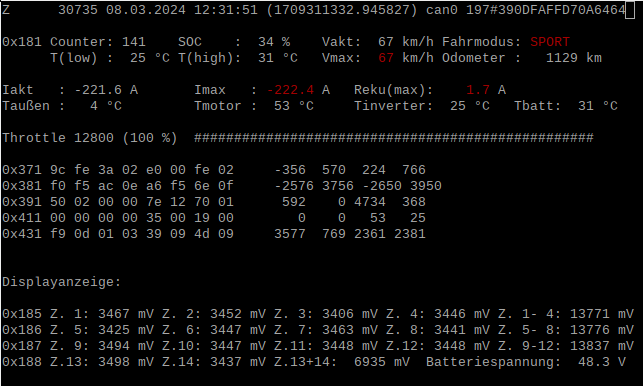Click the Iakt current '-221.6 A'
Viewport: 643px width, 386px height.
pyautogui.click(x=106, y=90)
